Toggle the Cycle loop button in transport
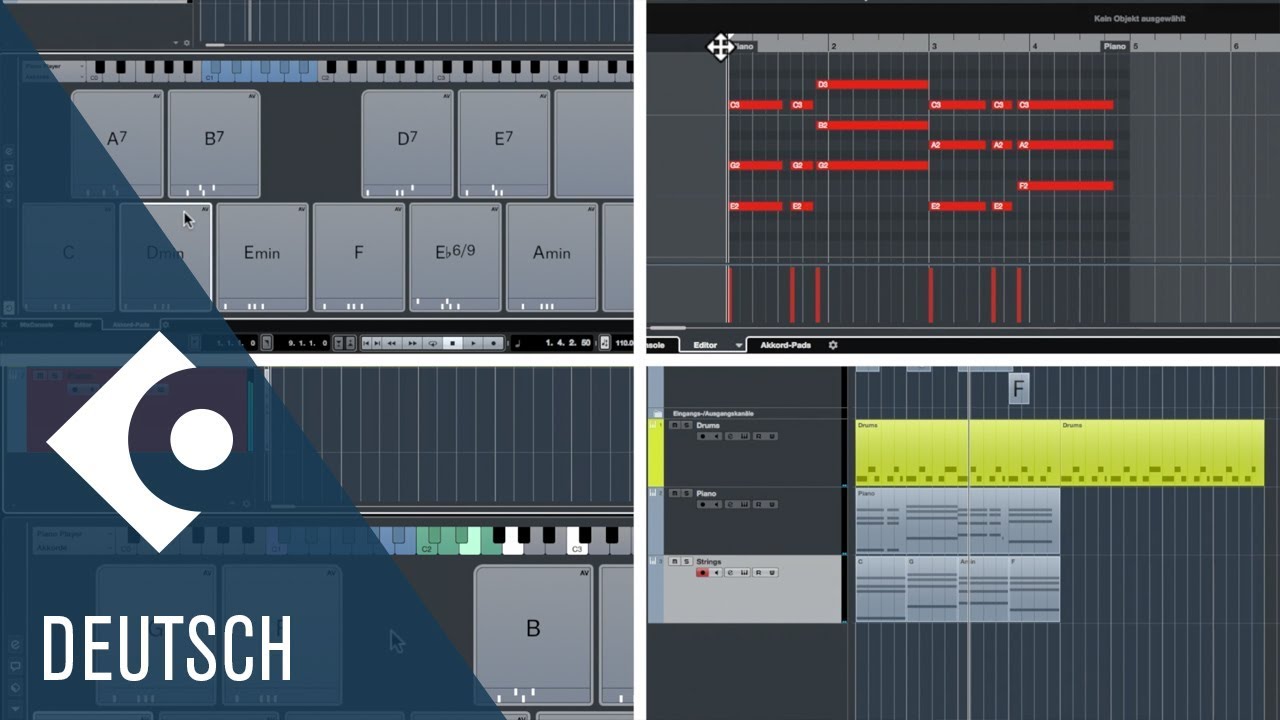Image resolution: width=1280 pixels, height=720 pixels. point(433,343)
